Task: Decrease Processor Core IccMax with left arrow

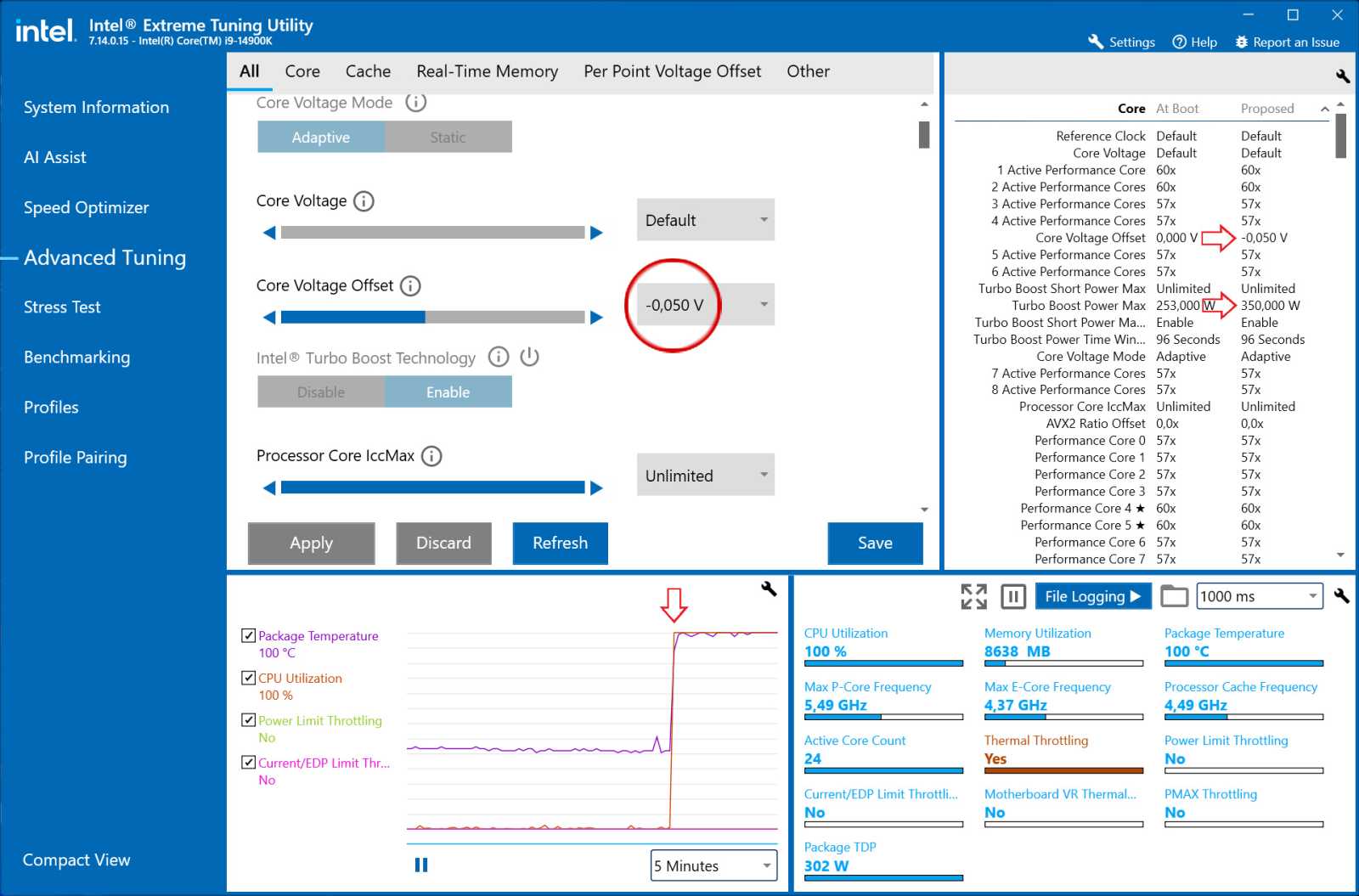Action: [269, 487]
